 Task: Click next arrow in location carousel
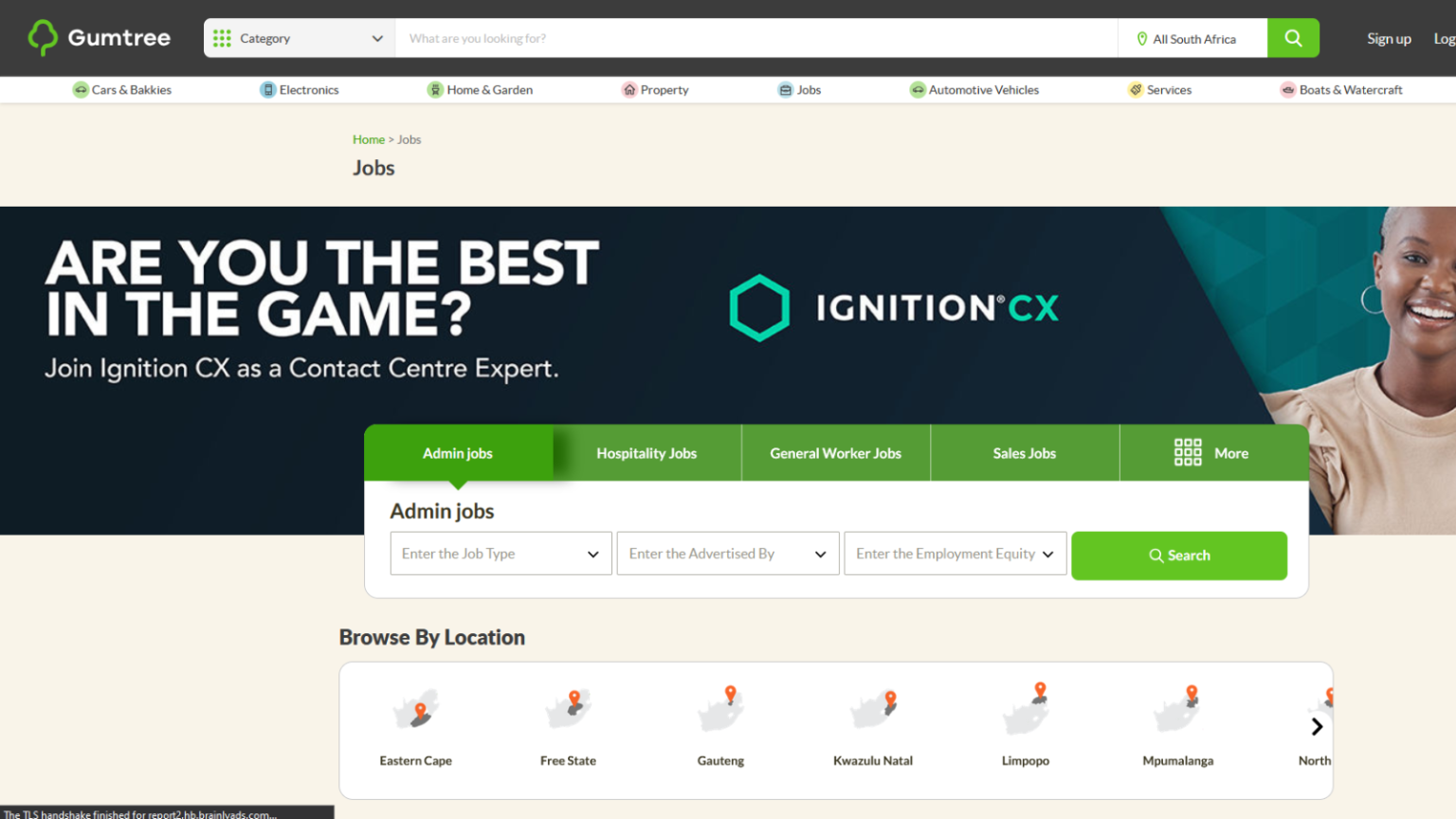[1316, 727]
